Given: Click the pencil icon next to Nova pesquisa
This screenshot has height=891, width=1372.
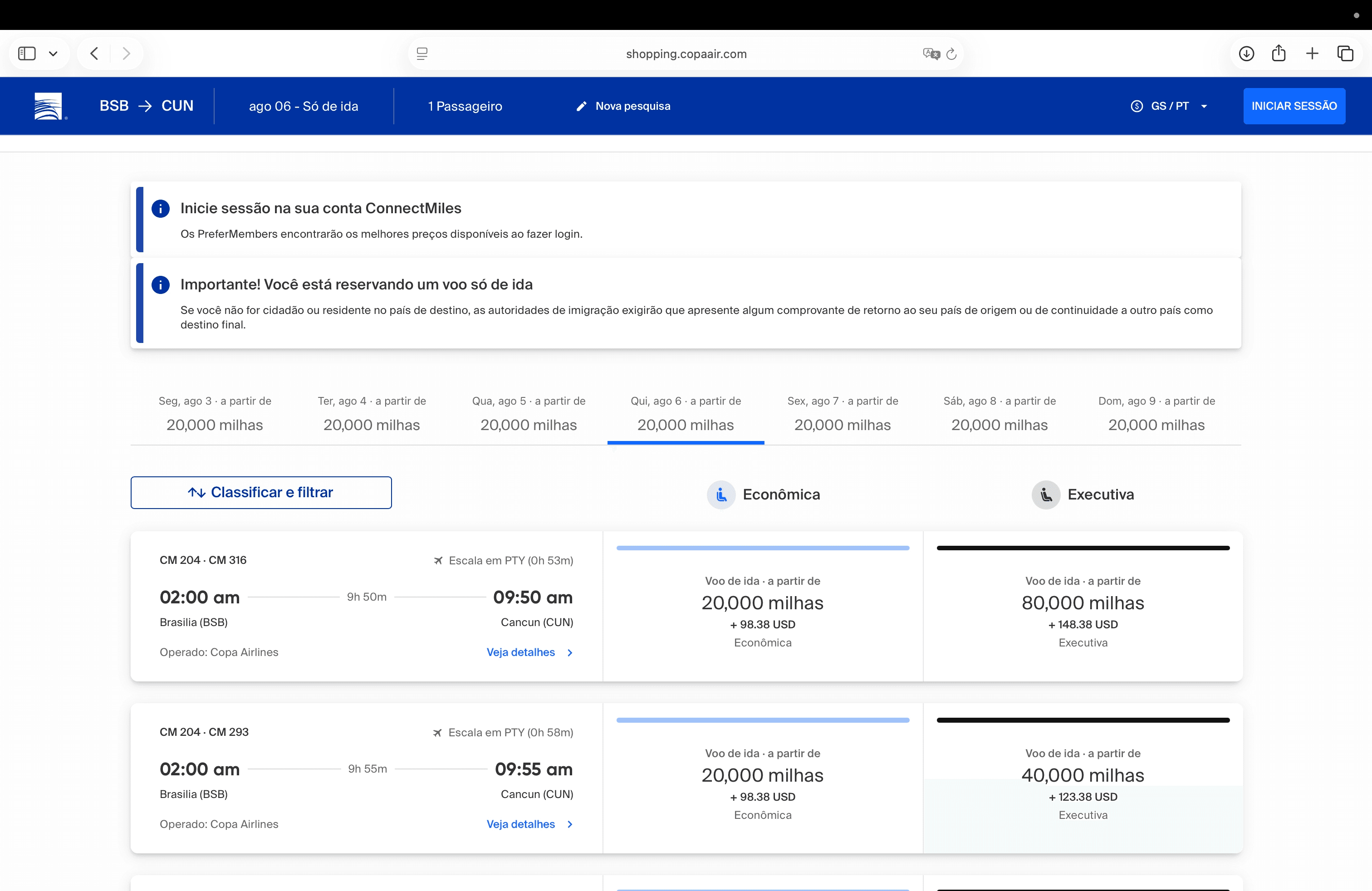Looking at the screenshot, I should (x=582, y=106).
